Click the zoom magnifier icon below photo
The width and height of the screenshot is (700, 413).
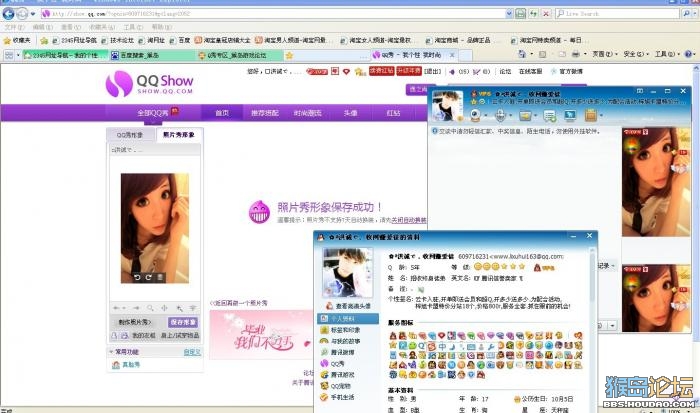150,308
